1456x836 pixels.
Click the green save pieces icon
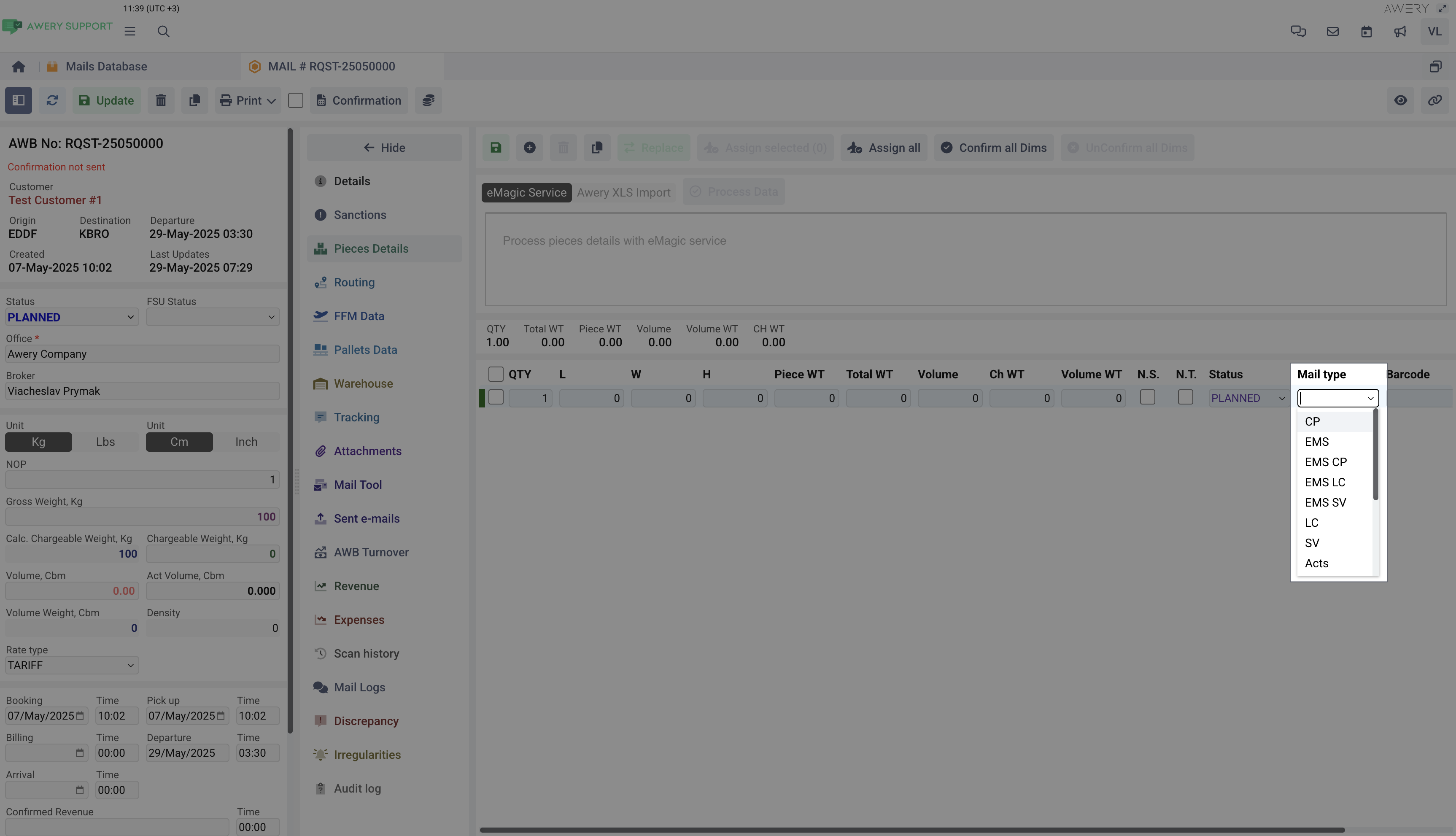pyautogui.click(x=496, y=148)
